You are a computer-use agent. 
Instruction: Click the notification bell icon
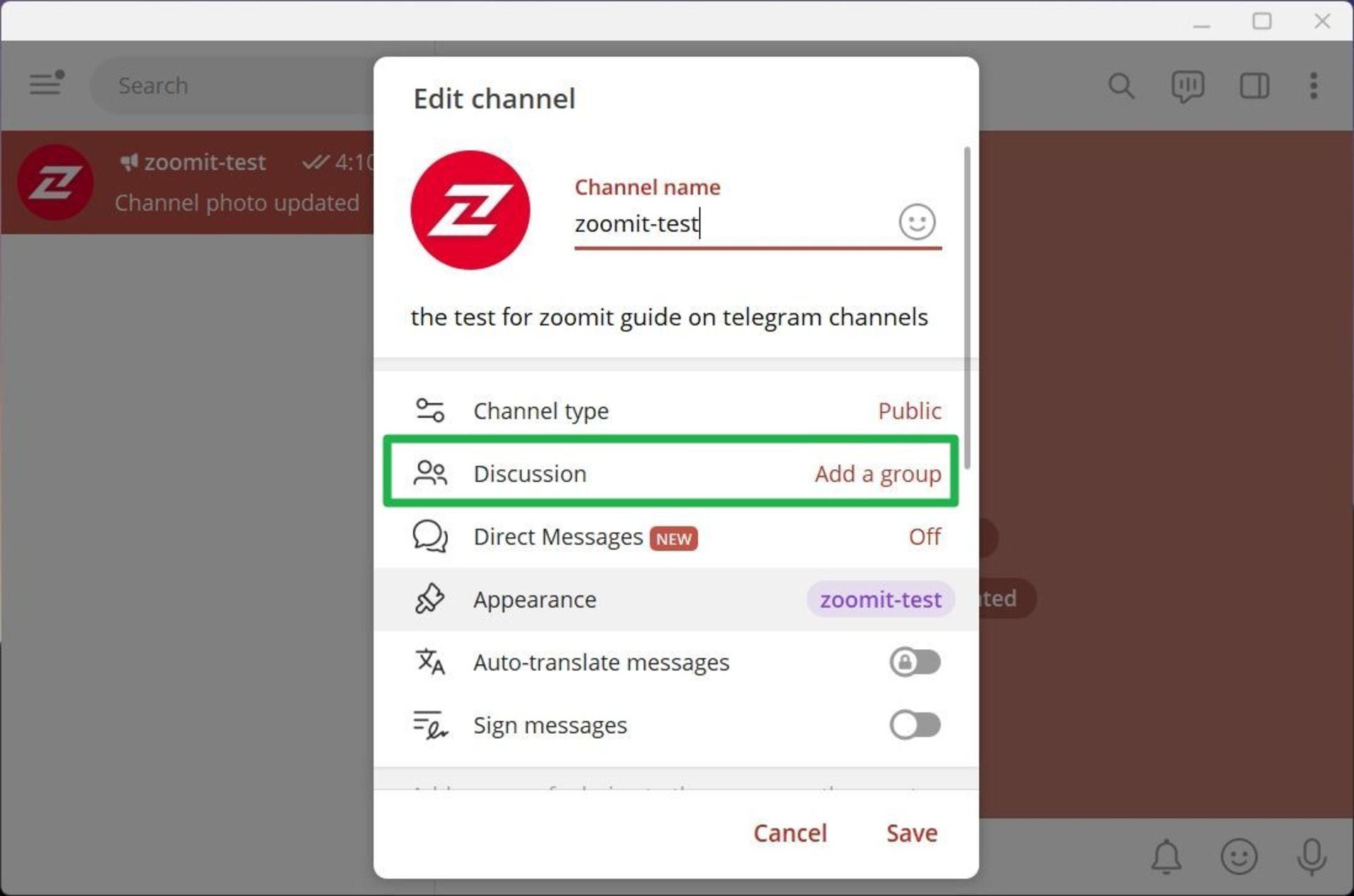(1166, 856)
